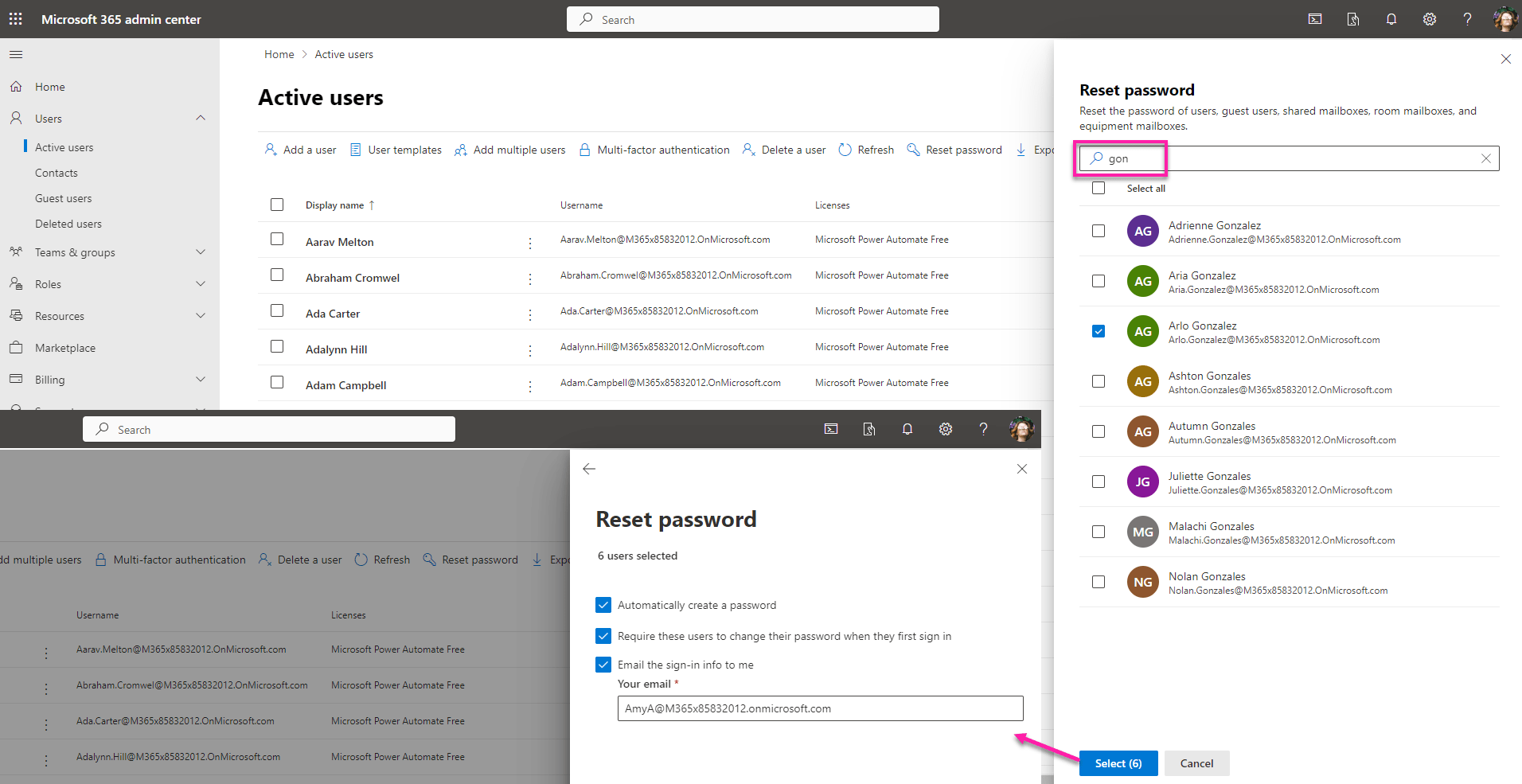
Task: Disable Automatically create a password
Action: [603, 605]
